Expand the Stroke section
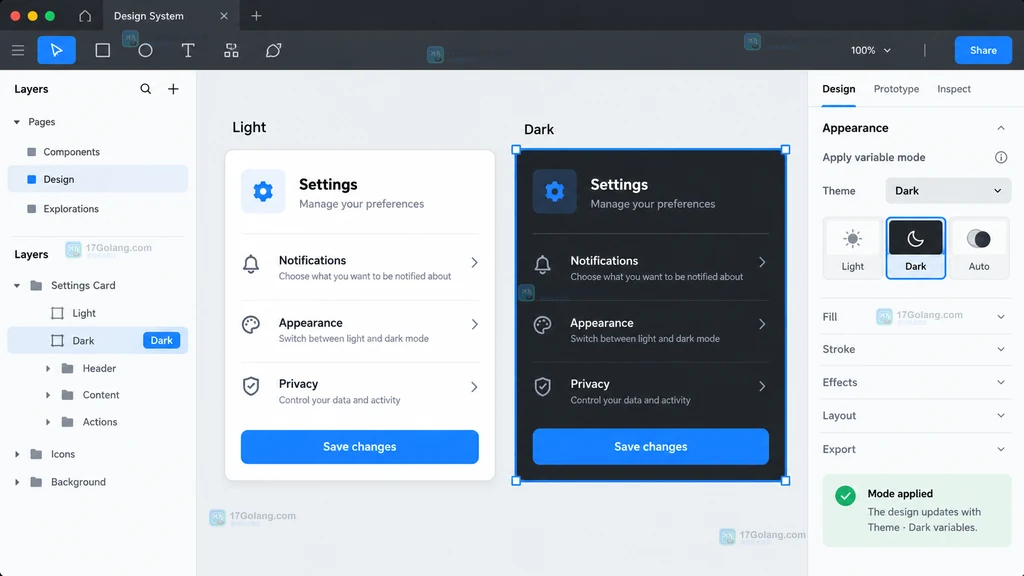 click(x=1000, y=349)
